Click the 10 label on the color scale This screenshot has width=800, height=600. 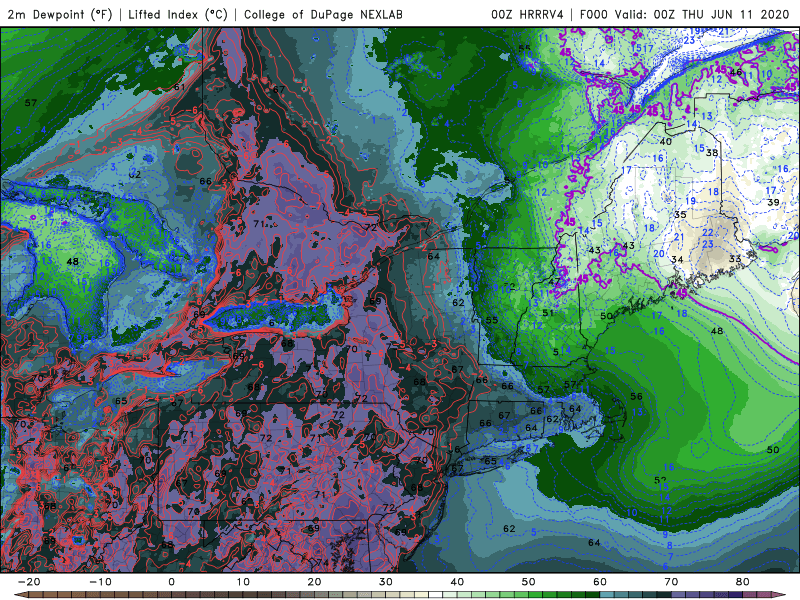[243, 582]
